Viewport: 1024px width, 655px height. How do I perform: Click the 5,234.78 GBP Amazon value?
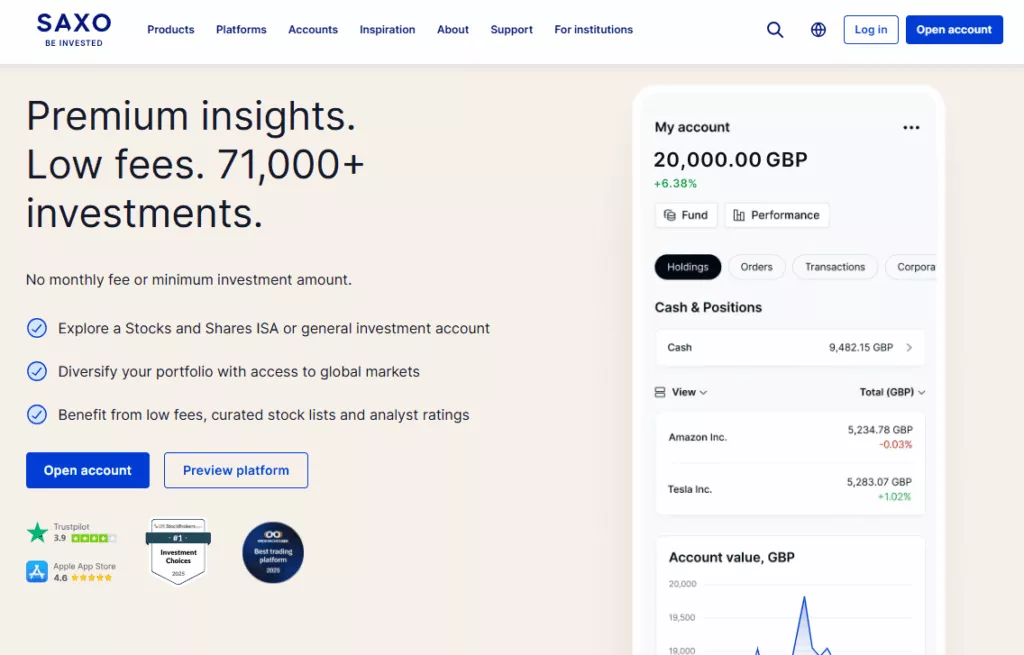pos(880,430)
